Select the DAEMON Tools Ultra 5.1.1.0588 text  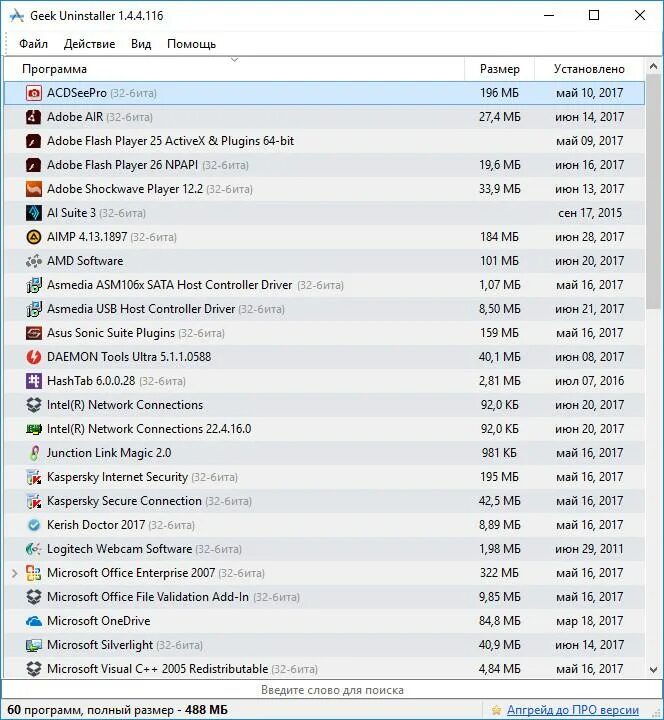(129, 357)
